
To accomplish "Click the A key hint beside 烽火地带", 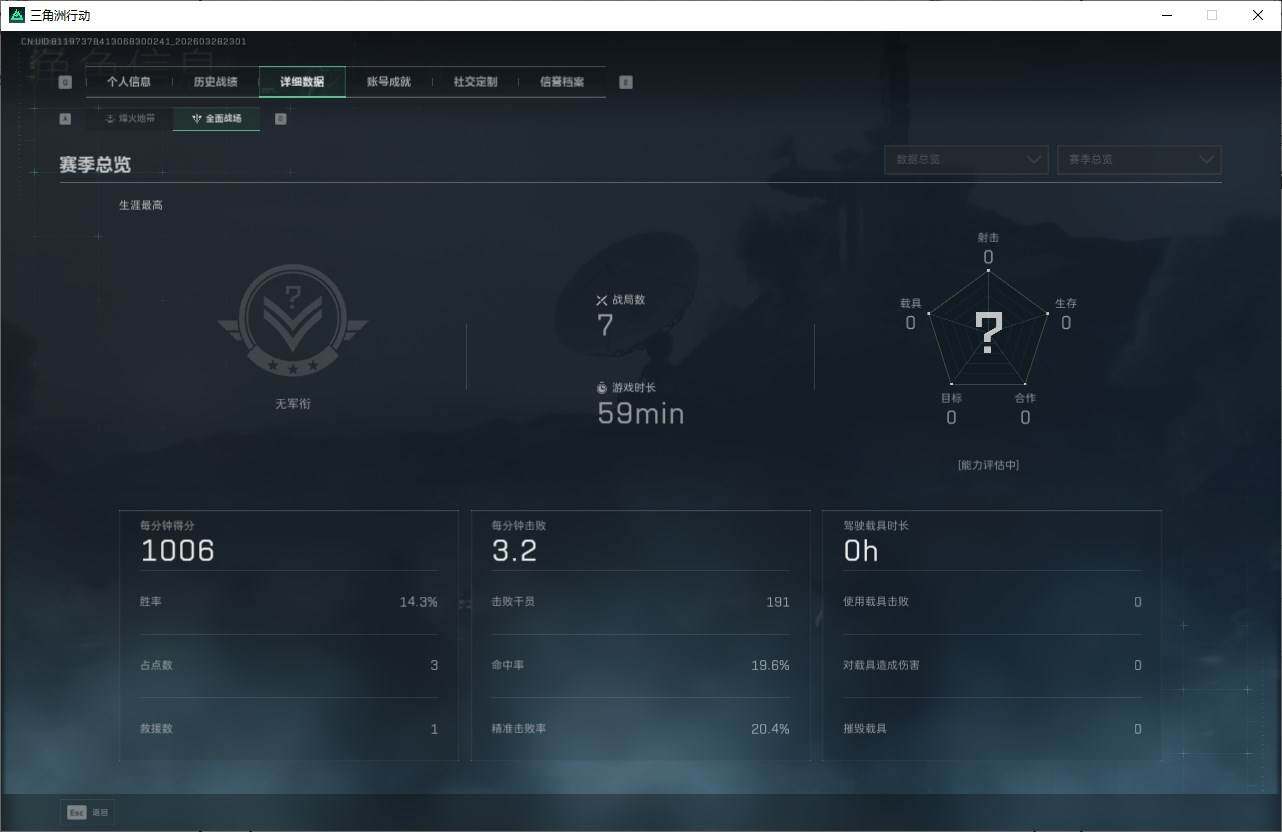I will click(65, 118).
